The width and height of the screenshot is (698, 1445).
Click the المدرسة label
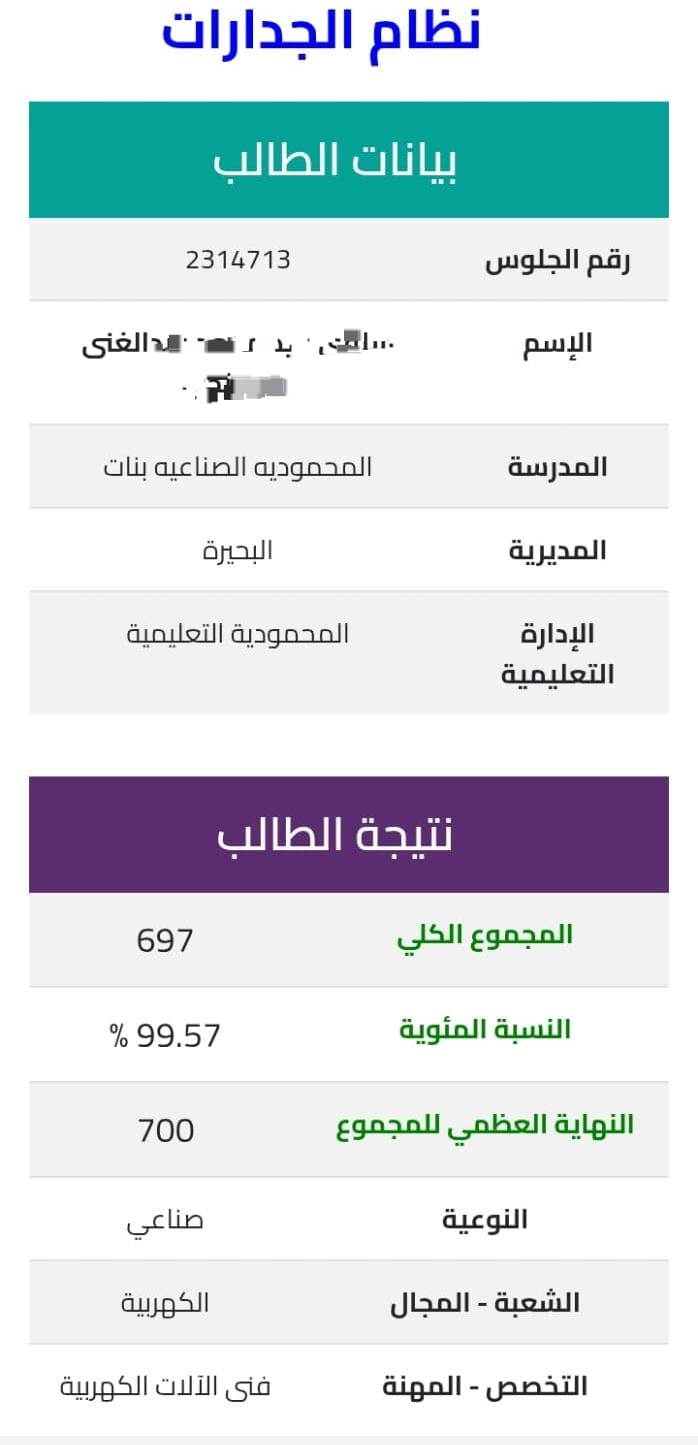click(x=558, y=467)
